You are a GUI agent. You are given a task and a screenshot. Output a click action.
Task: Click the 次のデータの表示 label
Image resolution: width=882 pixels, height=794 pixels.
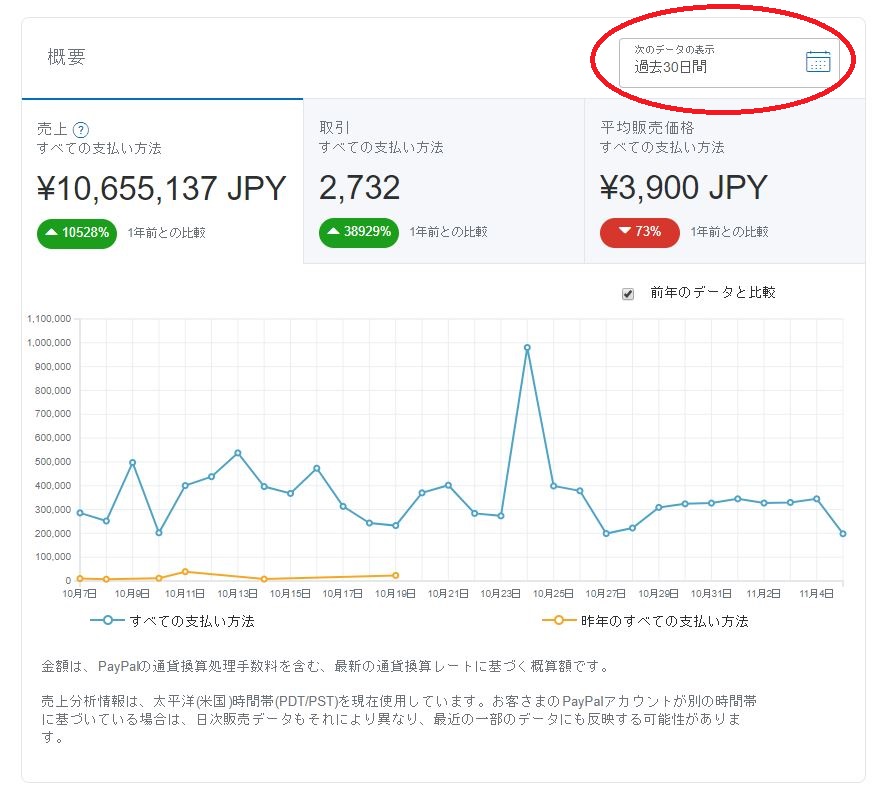(x=674, y=49)
